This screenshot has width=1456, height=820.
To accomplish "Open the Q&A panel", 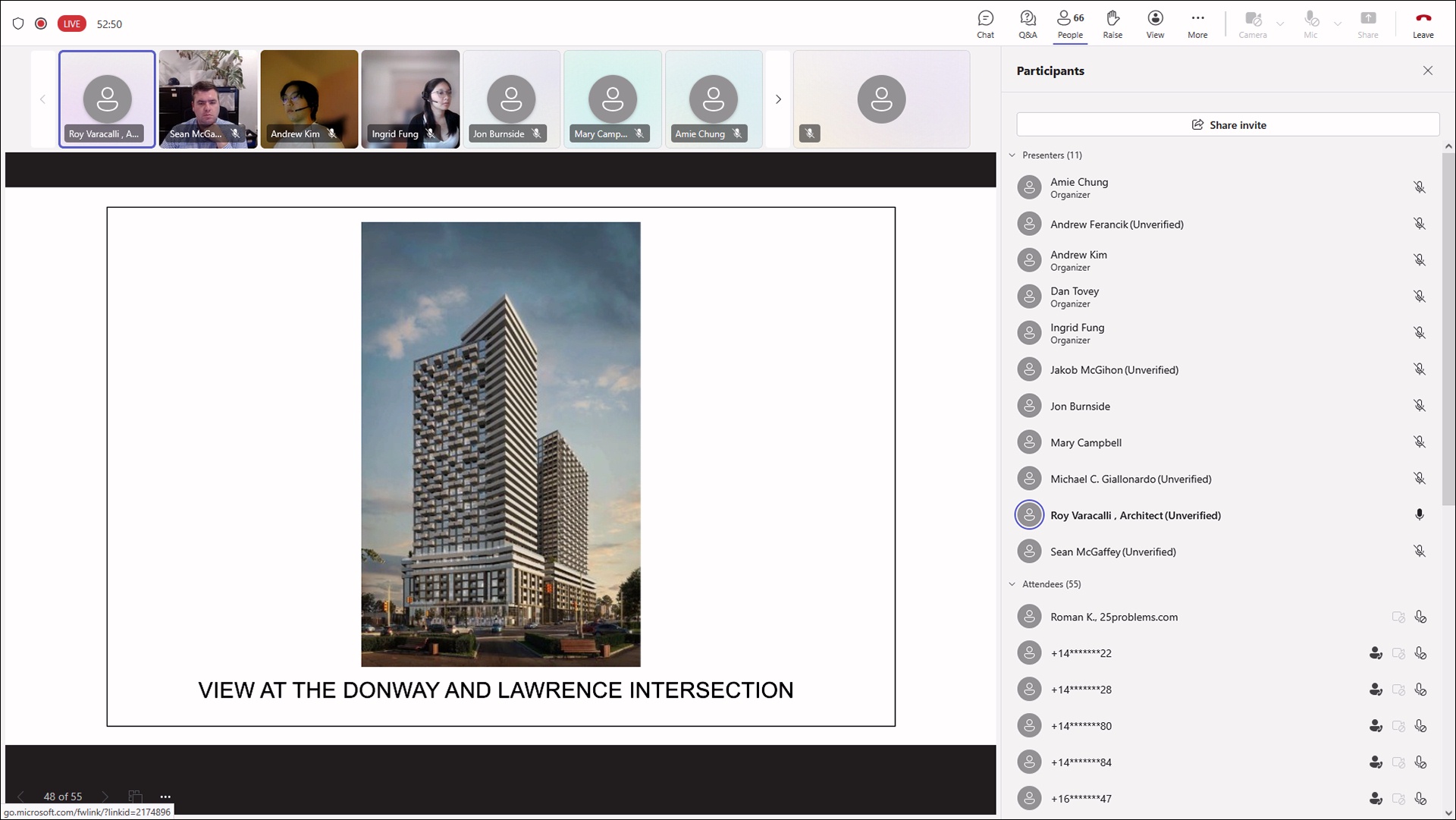I will pyautogui.click(x=1028, y=24).
